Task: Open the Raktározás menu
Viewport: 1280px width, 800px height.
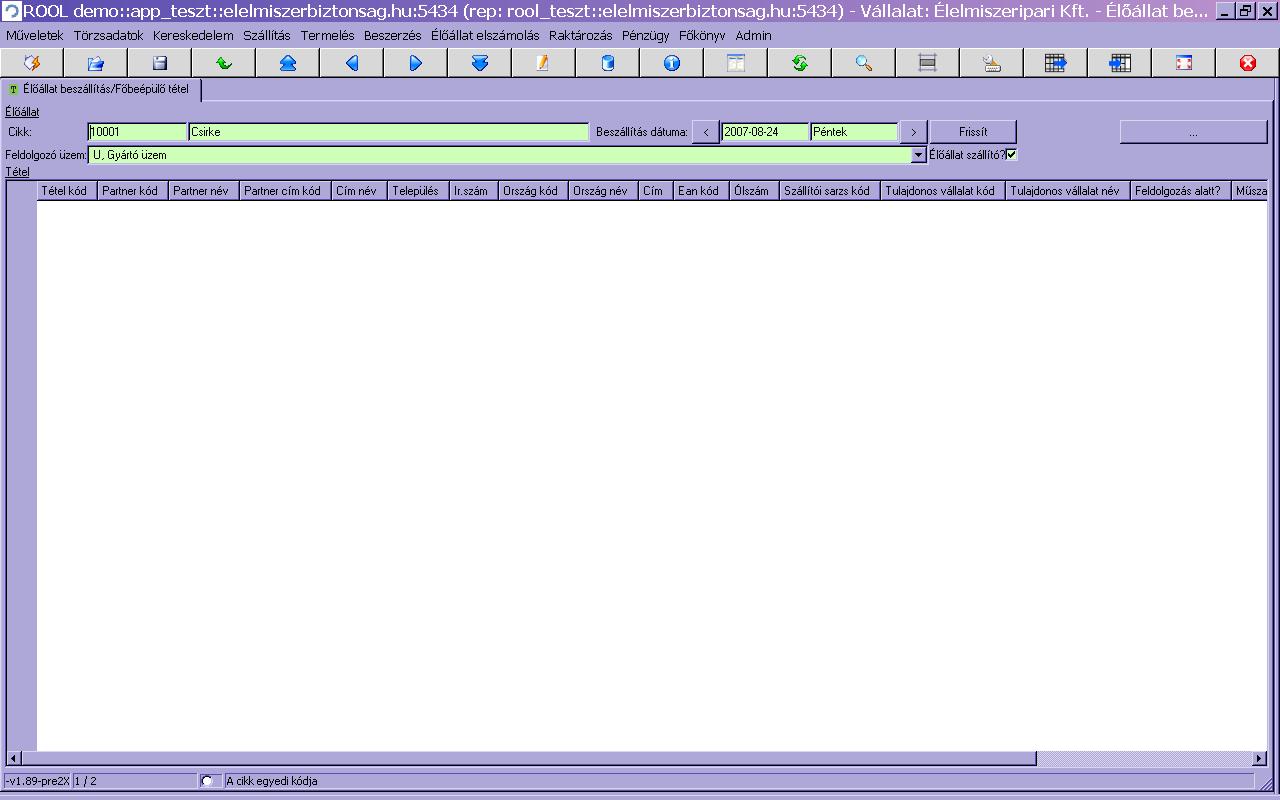Action: point(580,35)
